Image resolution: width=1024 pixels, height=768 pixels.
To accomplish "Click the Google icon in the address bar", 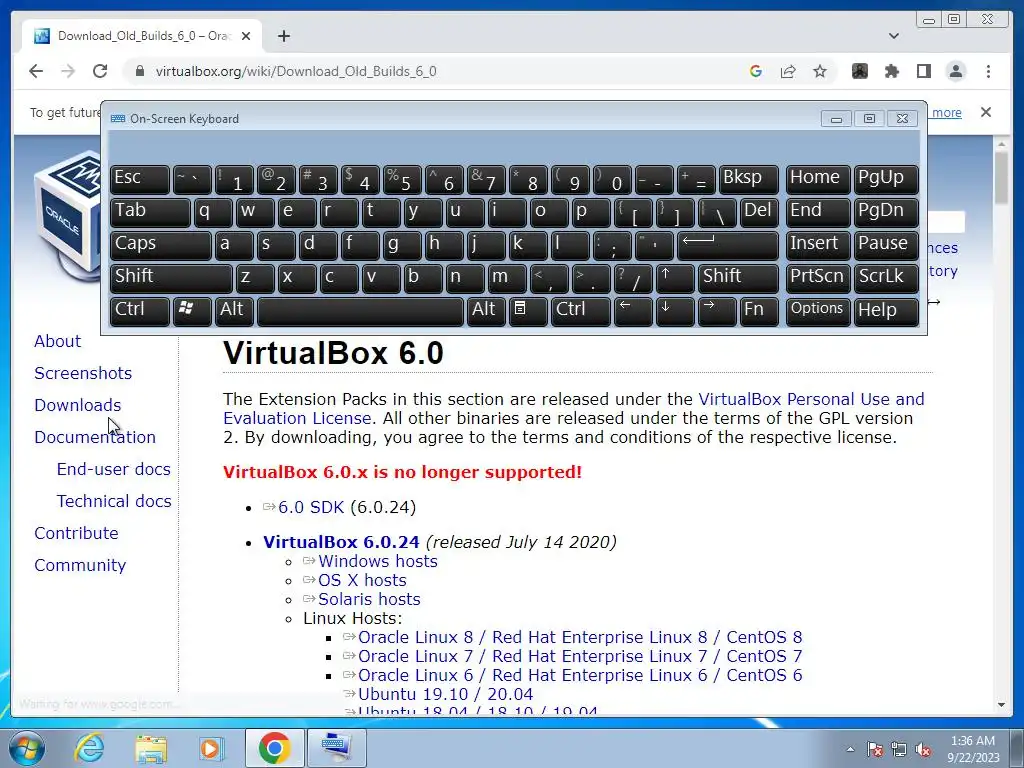I will (756, 71).
